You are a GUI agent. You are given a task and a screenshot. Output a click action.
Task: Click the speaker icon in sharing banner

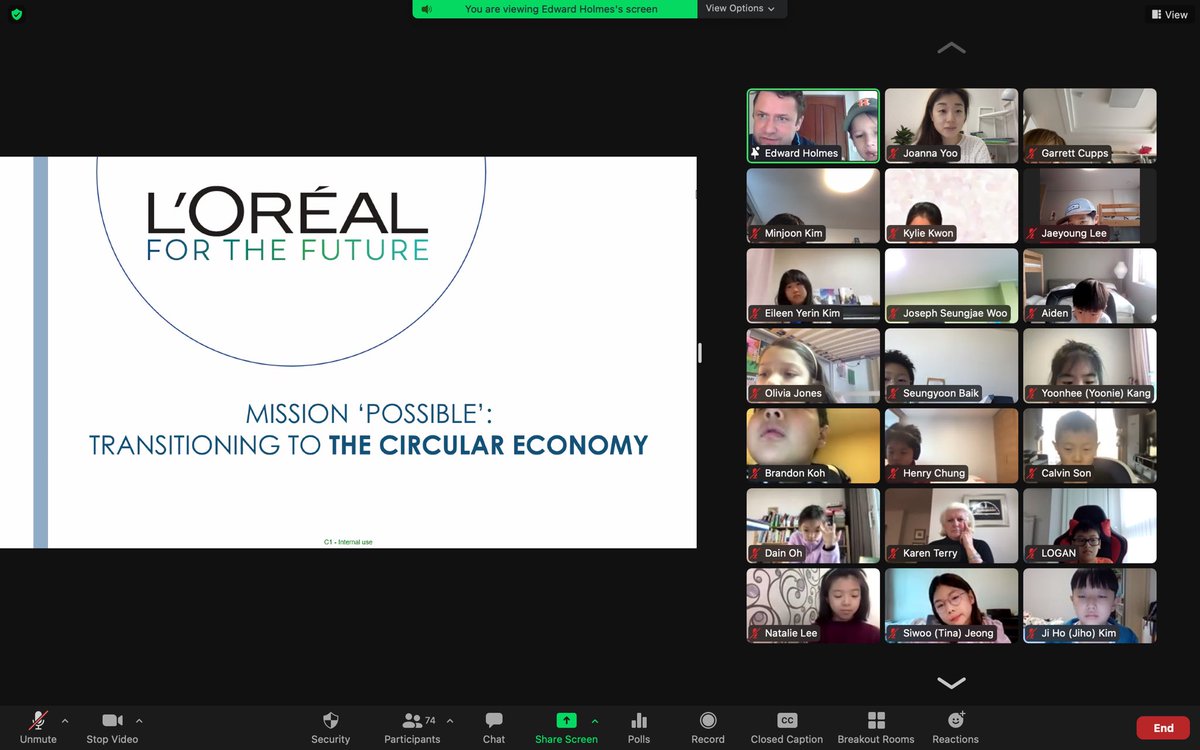tap(427, 9)
